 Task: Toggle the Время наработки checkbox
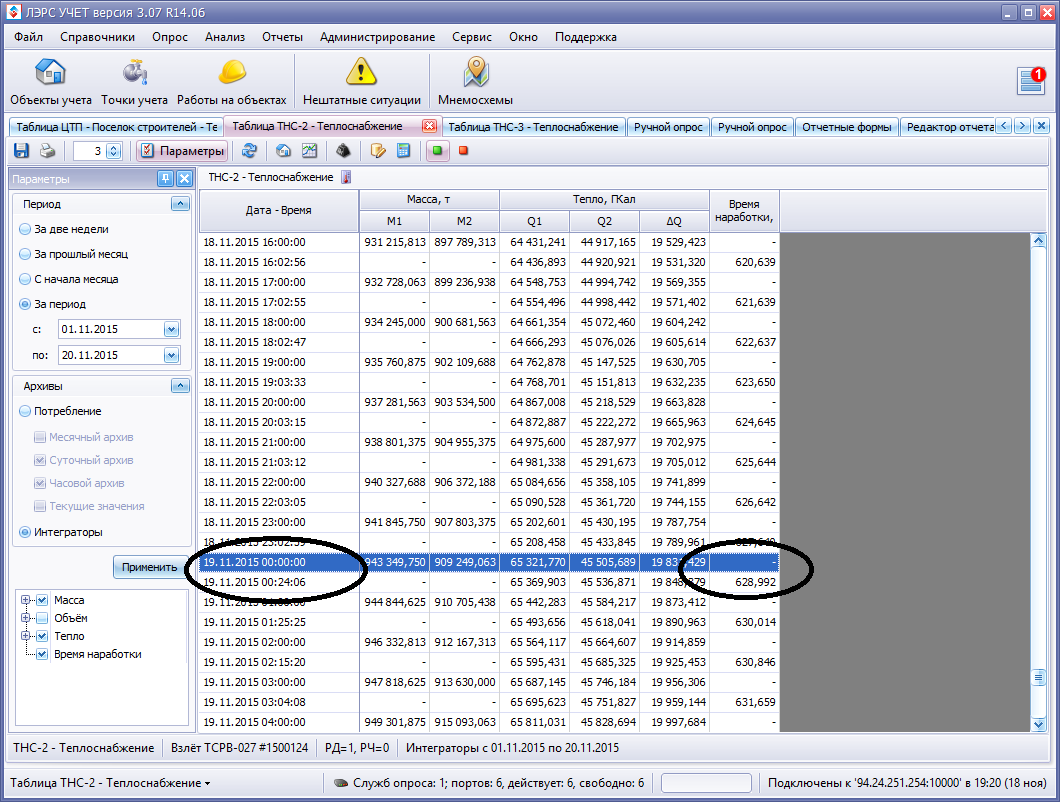click(42, 655)
